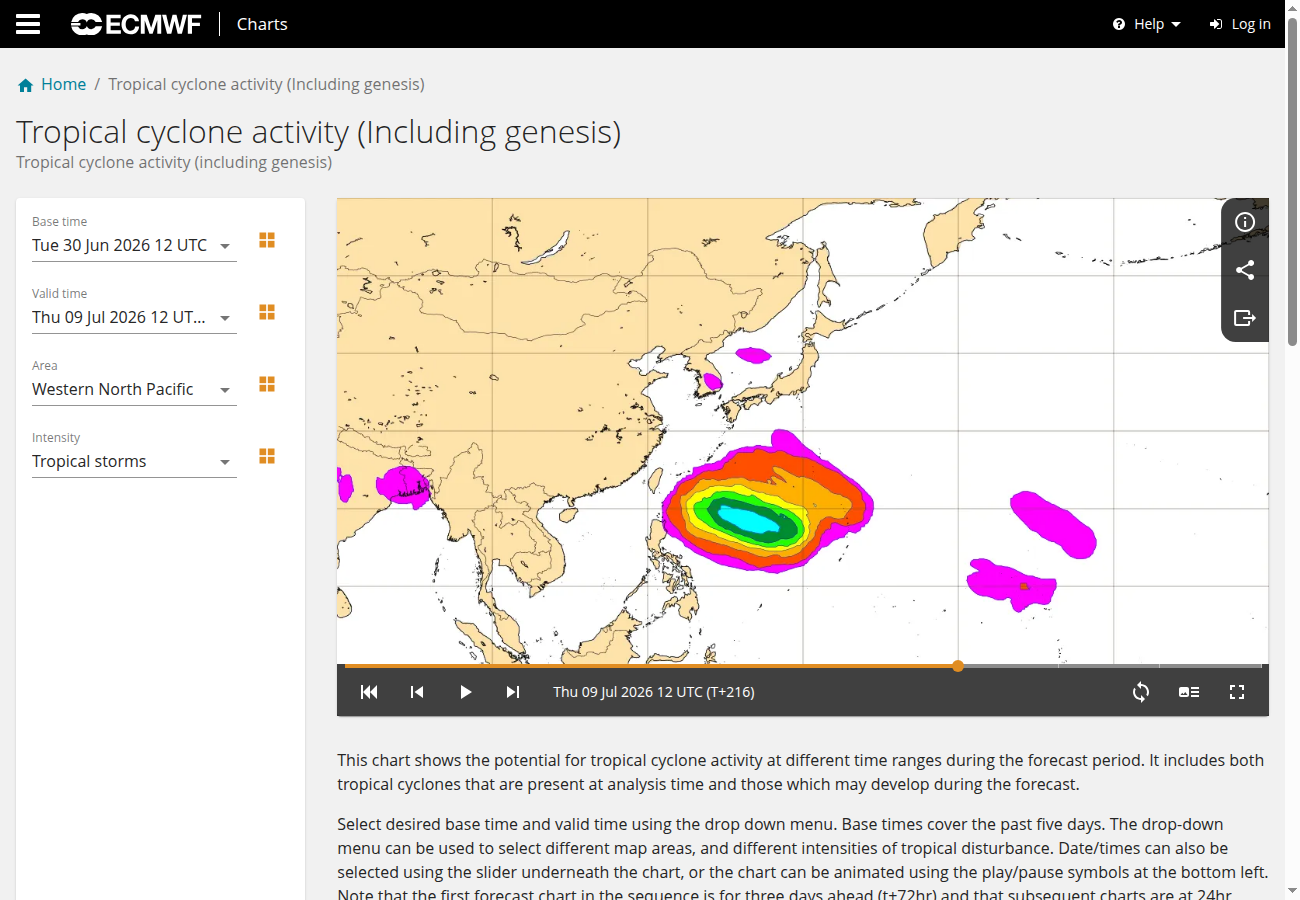Click the orange timeline slider handle
1300x900 pixels.
(x=958, y=666)
